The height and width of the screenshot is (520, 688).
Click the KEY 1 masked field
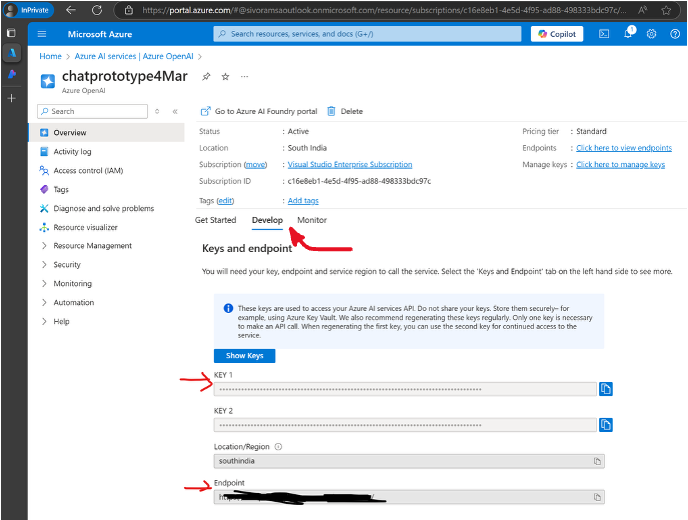pos(405,389)
